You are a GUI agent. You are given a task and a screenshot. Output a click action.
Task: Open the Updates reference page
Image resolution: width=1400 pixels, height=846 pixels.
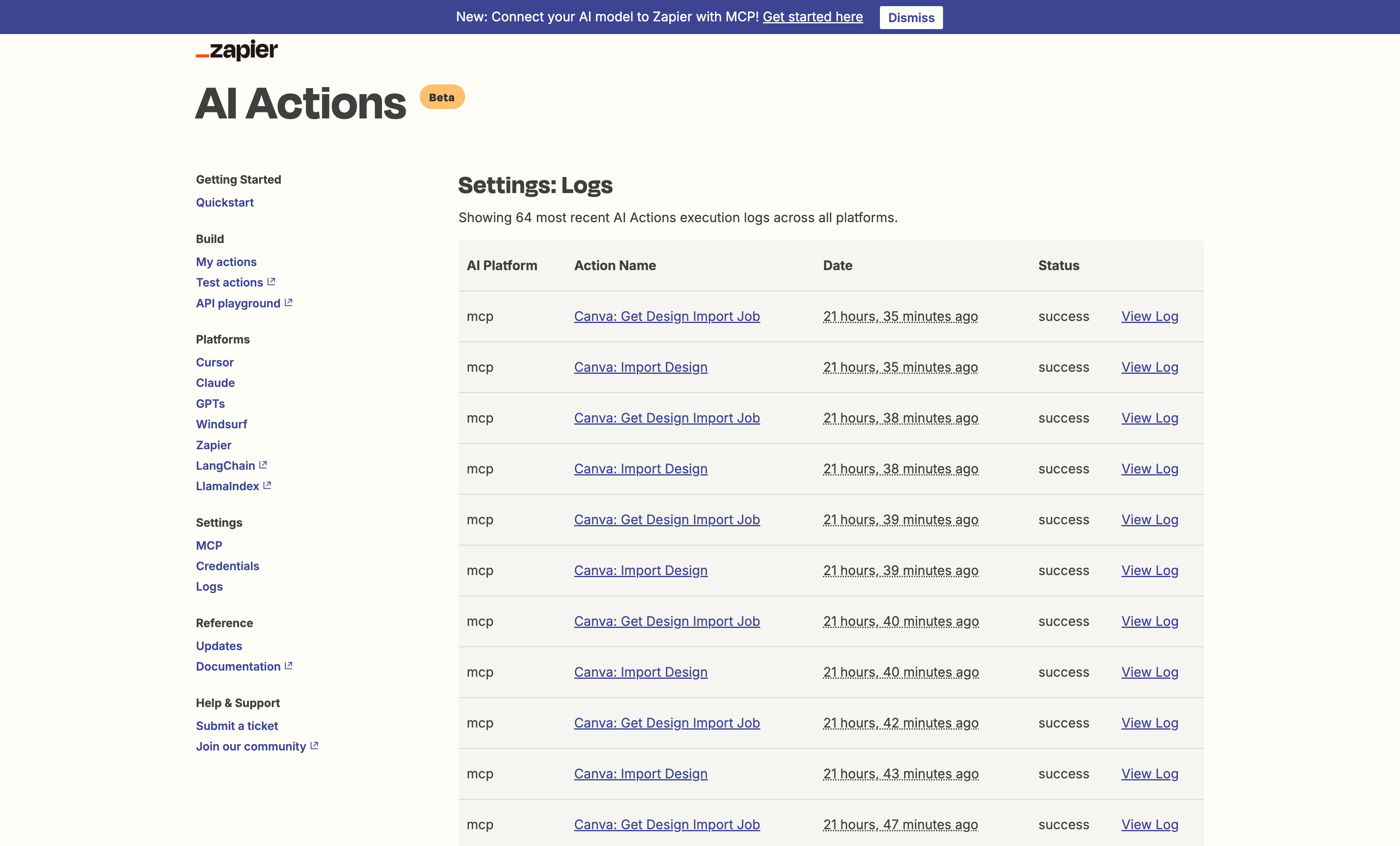tap(219, 646)
